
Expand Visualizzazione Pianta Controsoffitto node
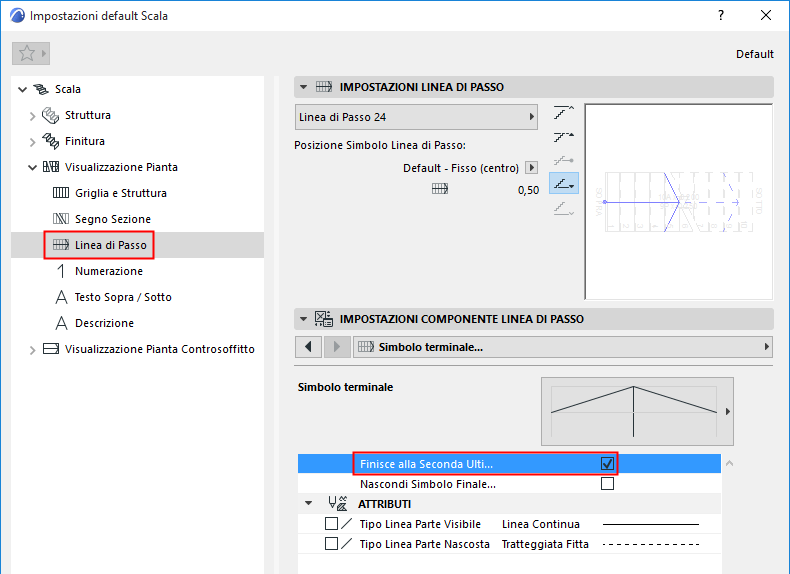coord(32,350)
